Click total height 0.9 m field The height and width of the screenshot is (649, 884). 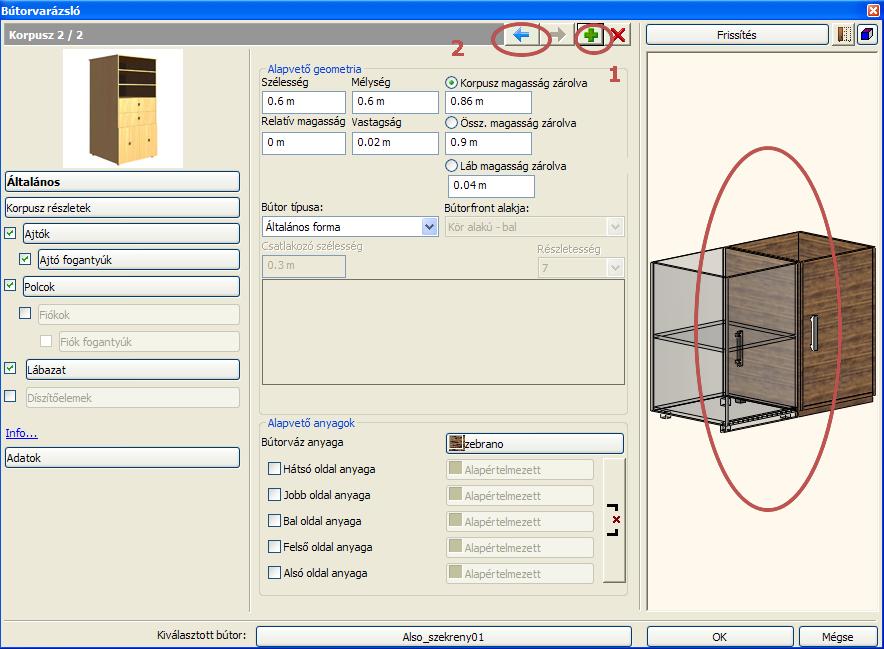pos(488,143)
